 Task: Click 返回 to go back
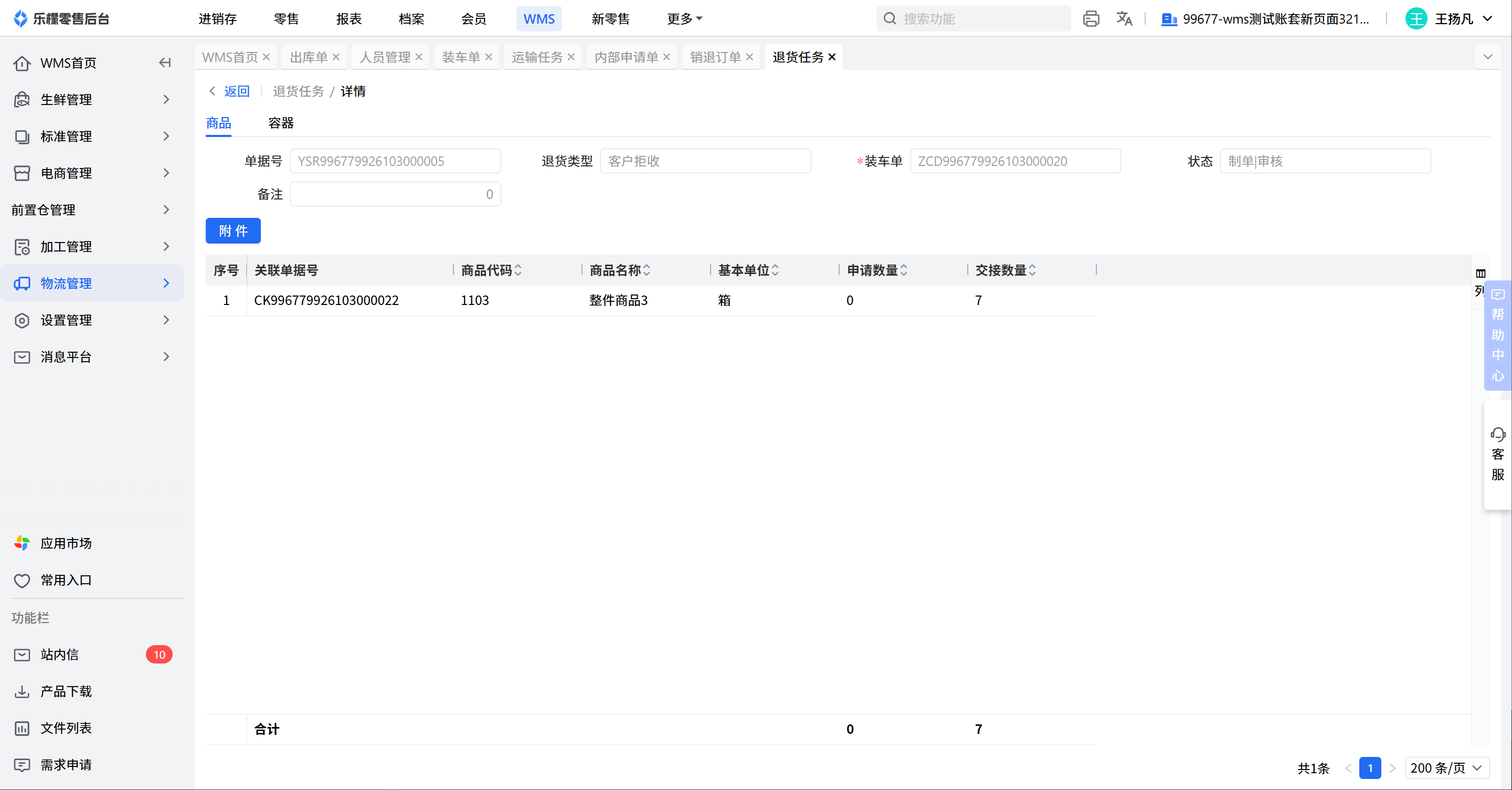point(236,91)
